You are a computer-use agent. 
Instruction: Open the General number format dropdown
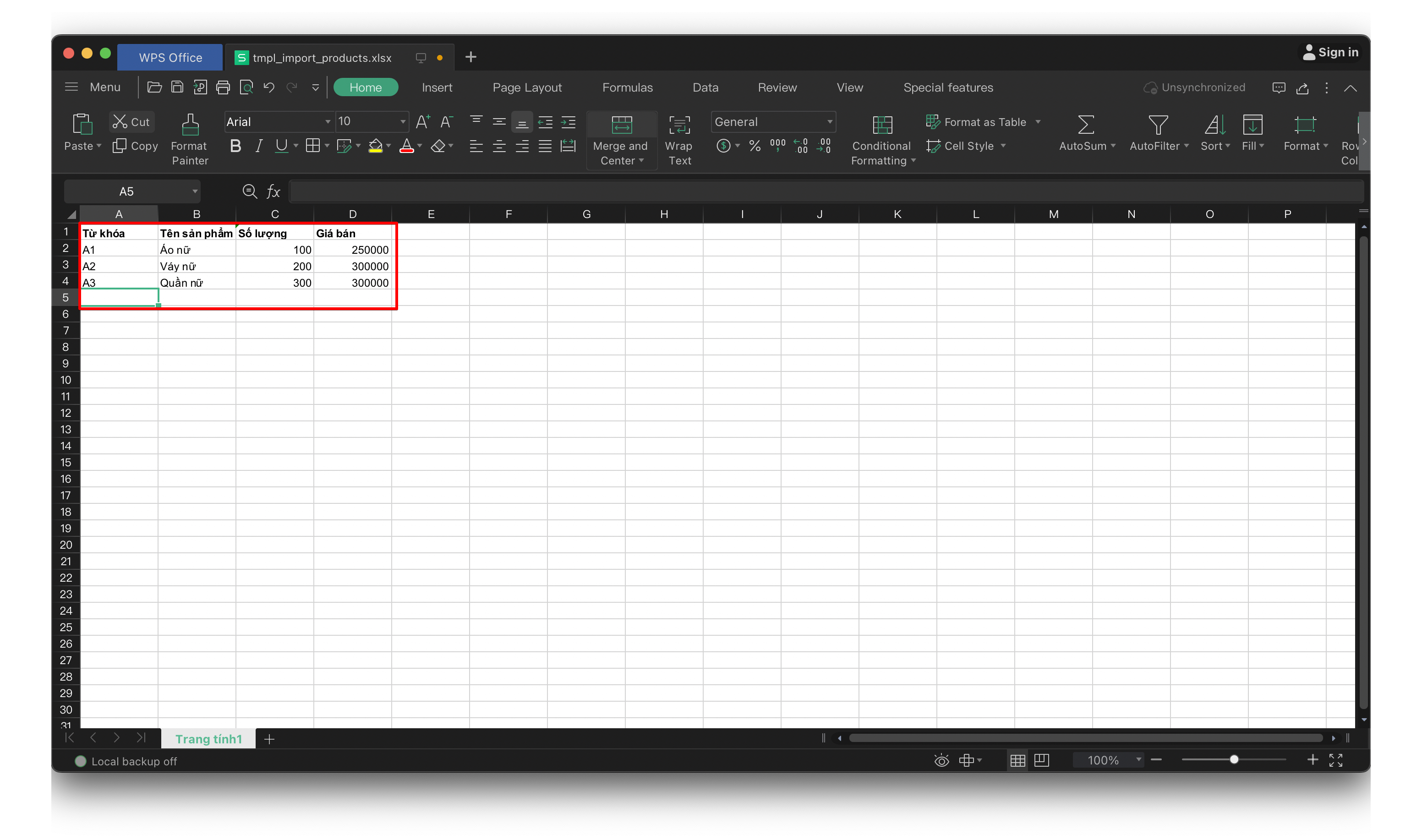829,122
